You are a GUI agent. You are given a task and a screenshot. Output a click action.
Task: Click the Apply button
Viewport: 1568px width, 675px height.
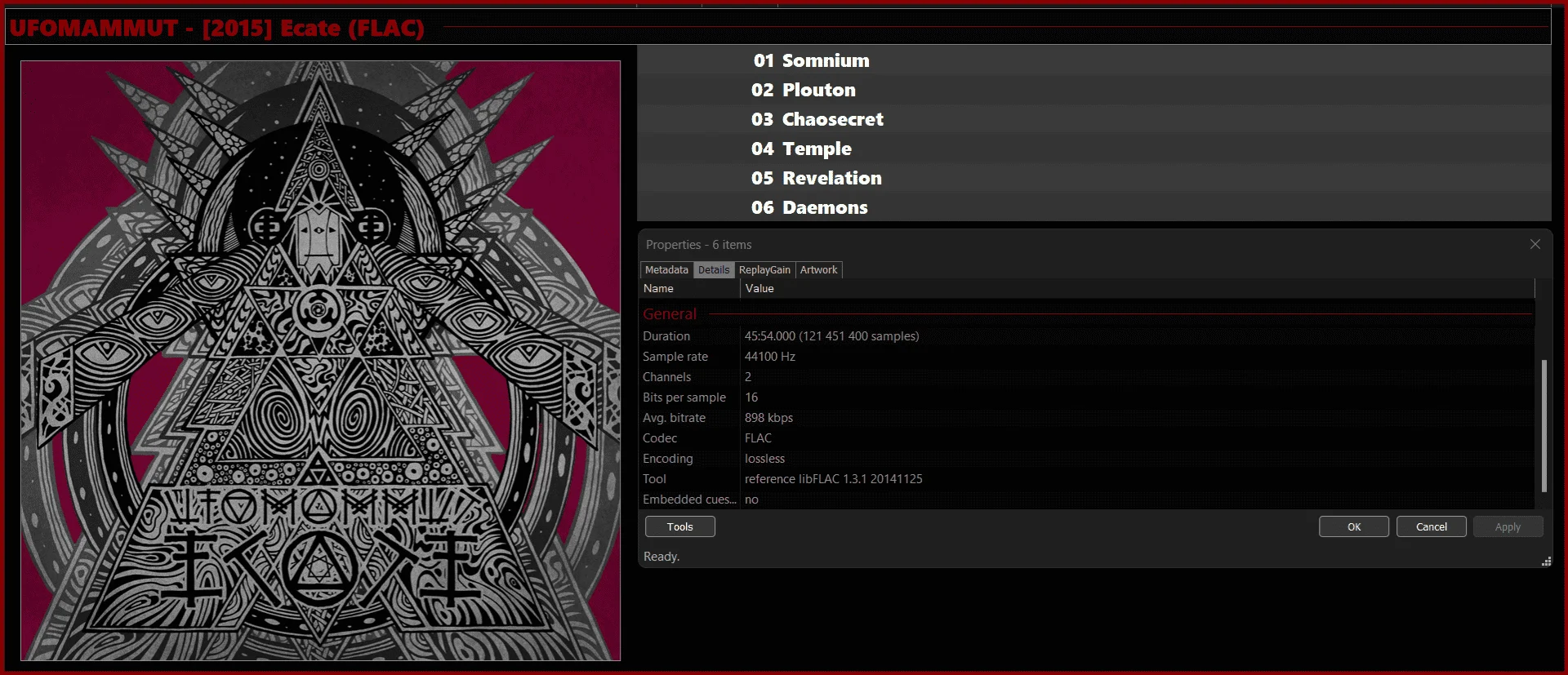click(1508, 526)
